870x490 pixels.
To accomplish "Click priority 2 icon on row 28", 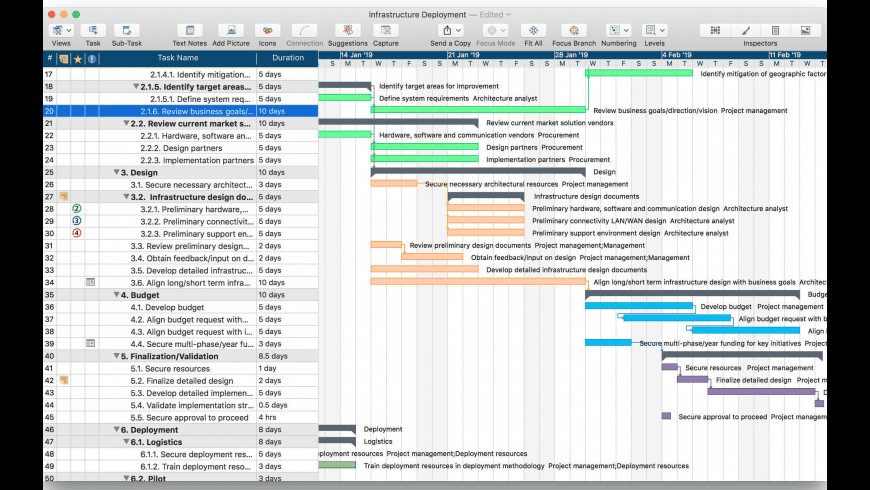I will click(77, 209).
